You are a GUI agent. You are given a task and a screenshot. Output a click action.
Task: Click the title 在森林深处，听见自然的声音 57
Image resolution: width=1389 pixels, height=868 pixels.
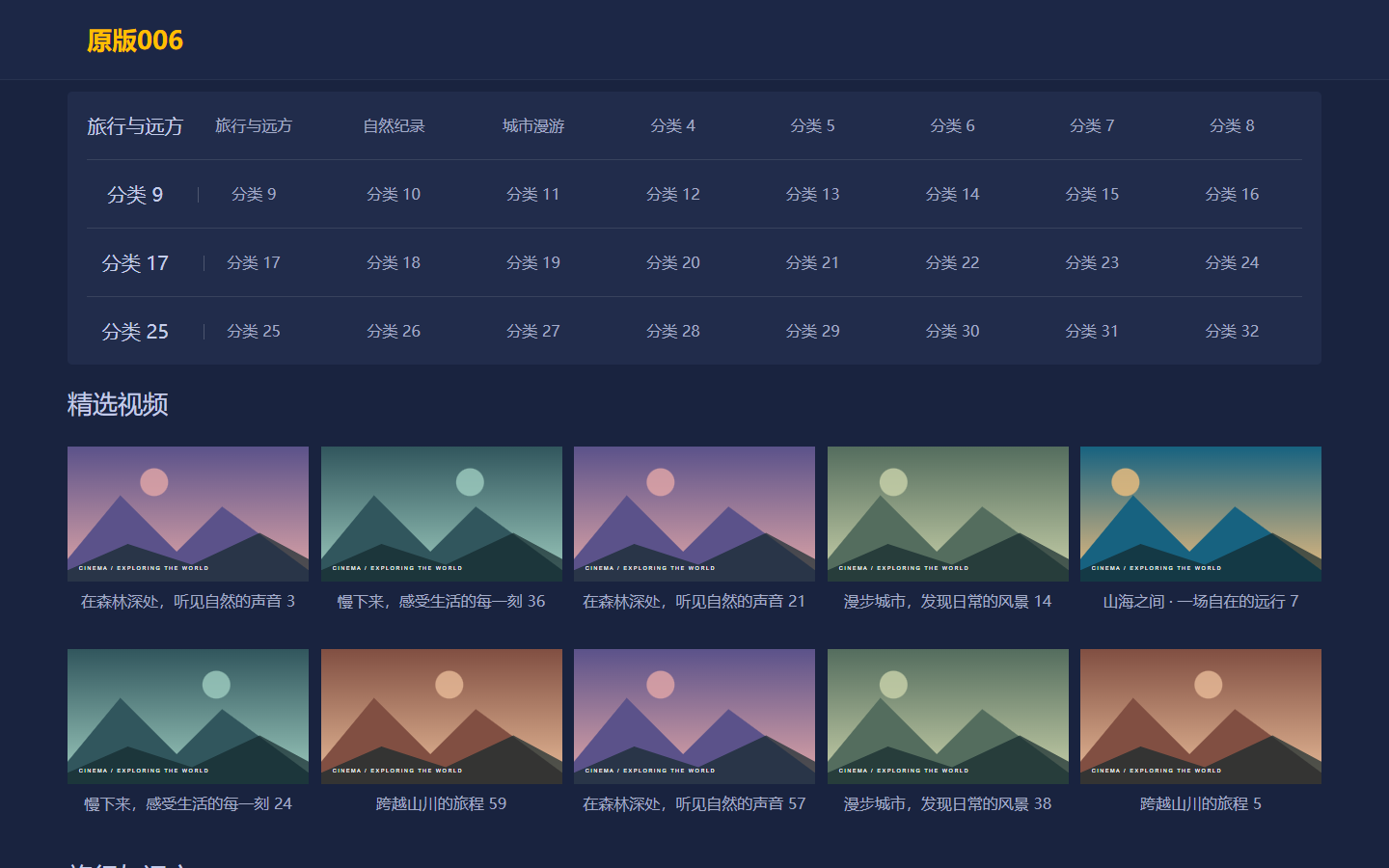[694, 804]
